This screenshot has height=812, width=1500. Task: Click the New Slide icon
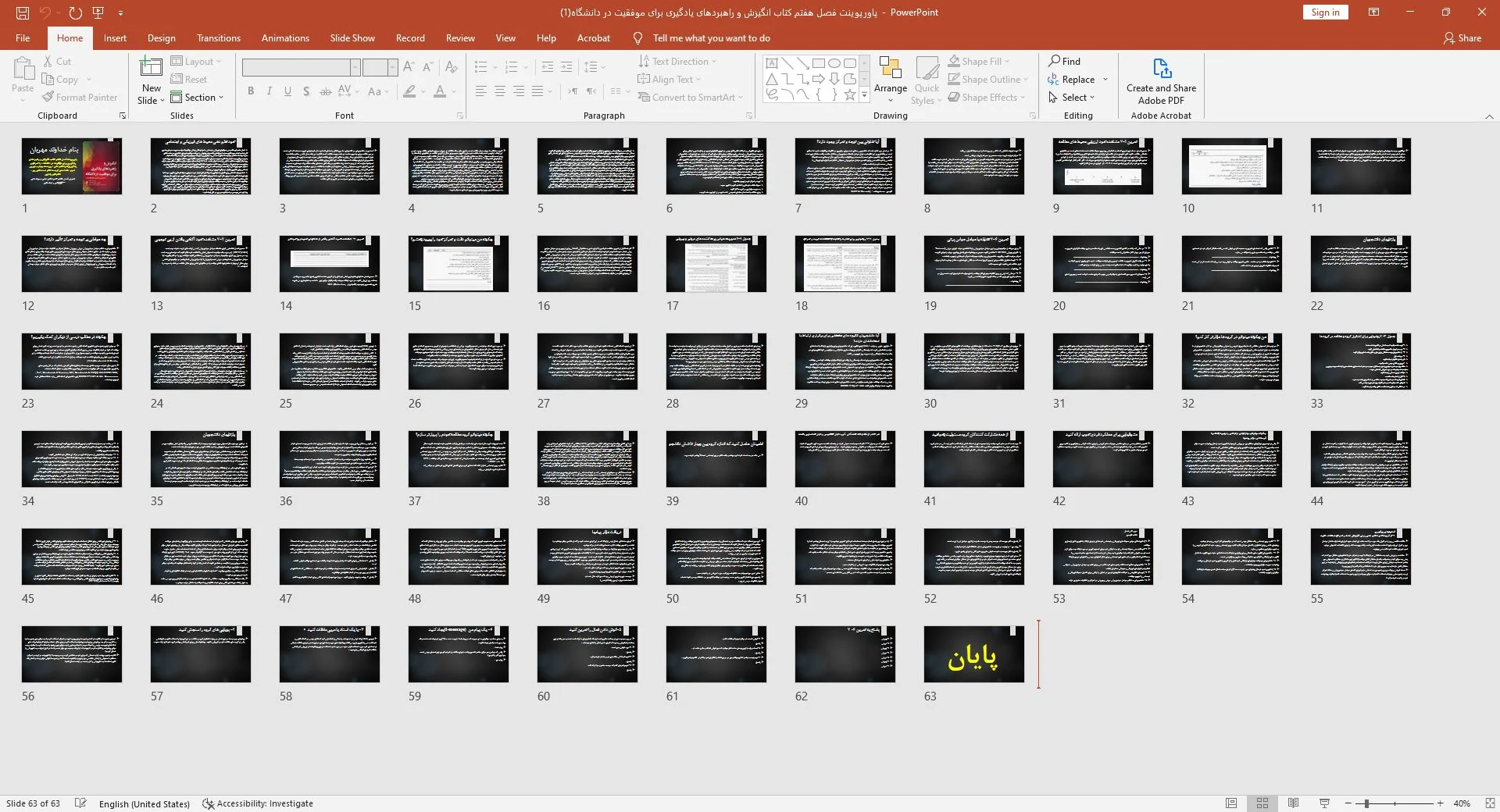click(x=151, y=68)
